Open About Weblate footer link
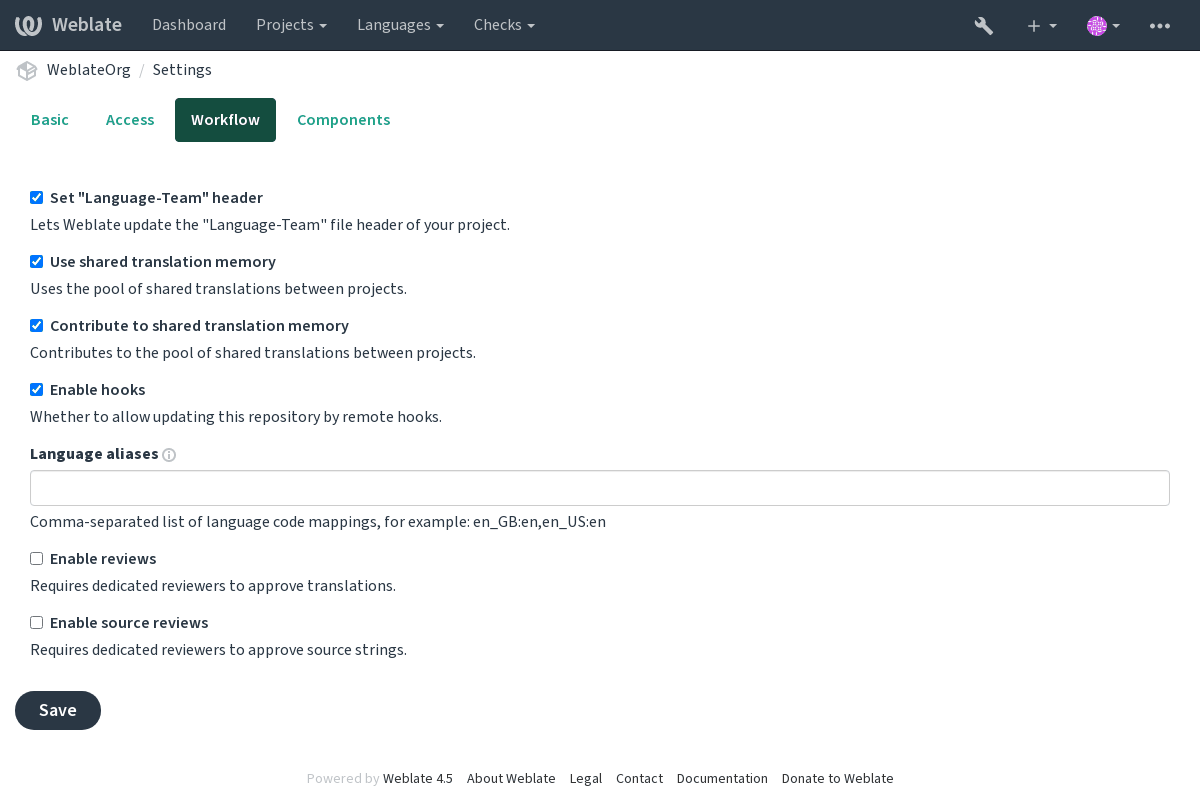 [x=511, y=778]
